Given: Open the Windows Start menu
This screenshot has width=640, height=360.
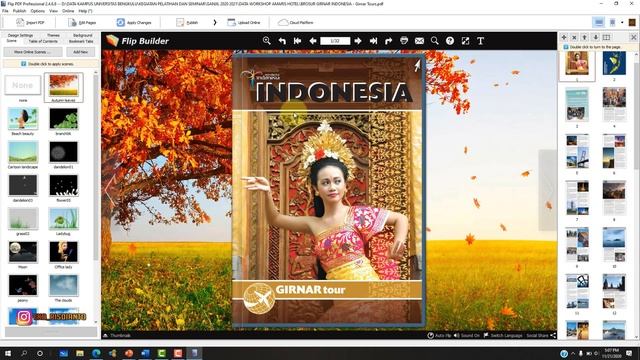Looking at the screenshot, I should tap(8, 353).
